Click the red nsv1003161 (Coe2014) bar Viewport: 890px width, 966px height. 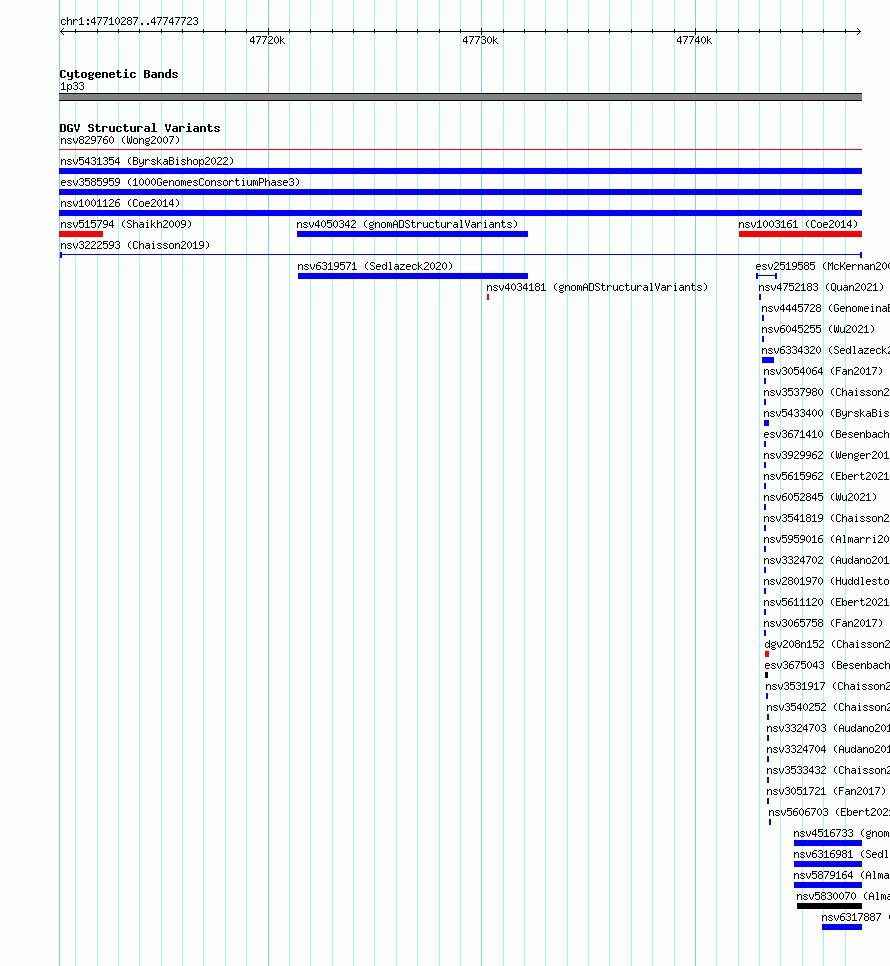coord(800,234)
